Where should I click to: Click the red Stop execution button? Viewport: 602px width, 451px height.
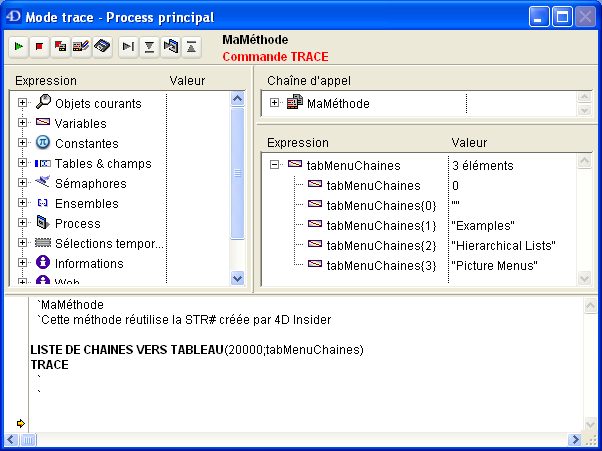coord(40,46)
